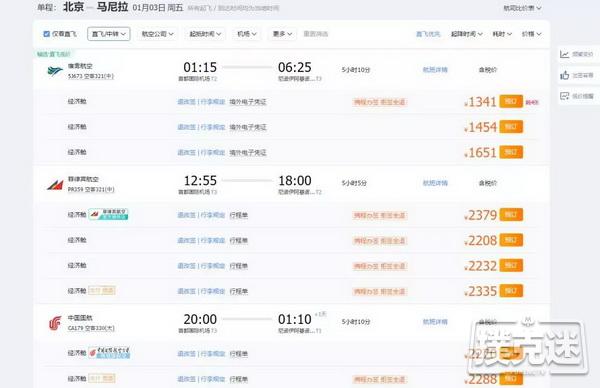
Task: Book the ¥1651 economy fare
Action: point(511,152)
